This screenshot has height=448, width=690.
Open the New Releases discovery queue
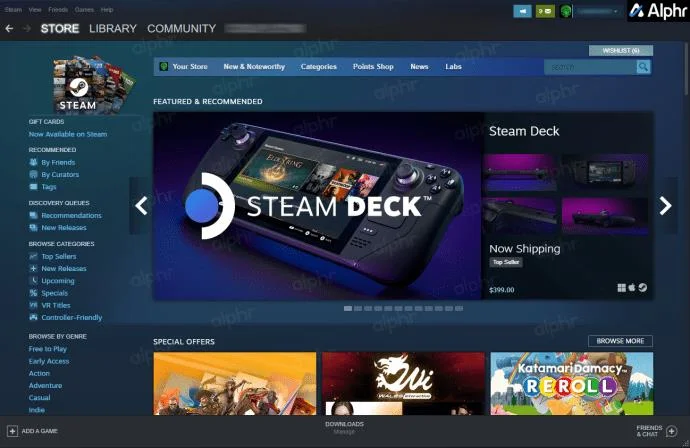click(64, 228)
